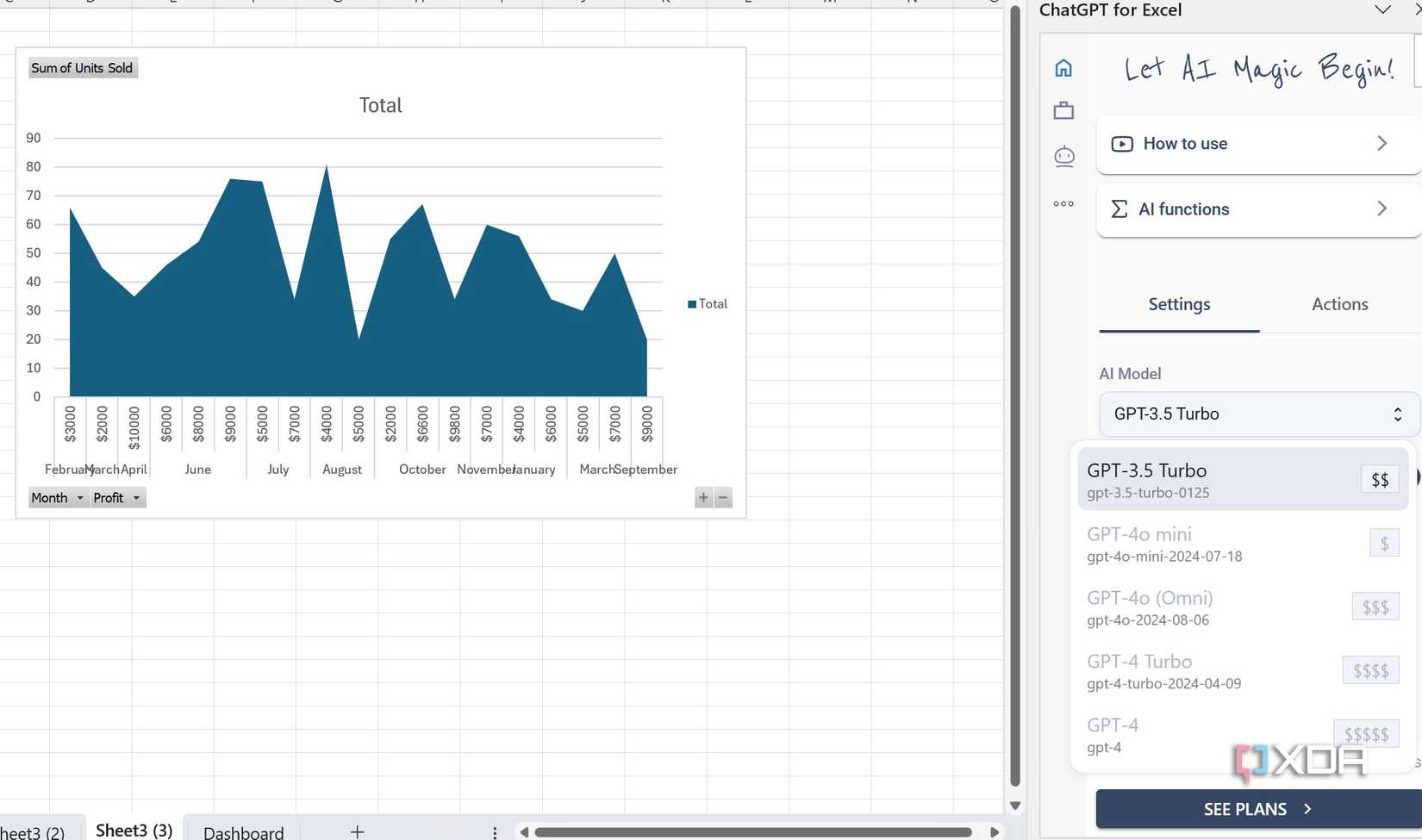The image size is (1422, 840).
Task: Click the horizontal scrollbar thumb
Action: [x=753, y=832]
